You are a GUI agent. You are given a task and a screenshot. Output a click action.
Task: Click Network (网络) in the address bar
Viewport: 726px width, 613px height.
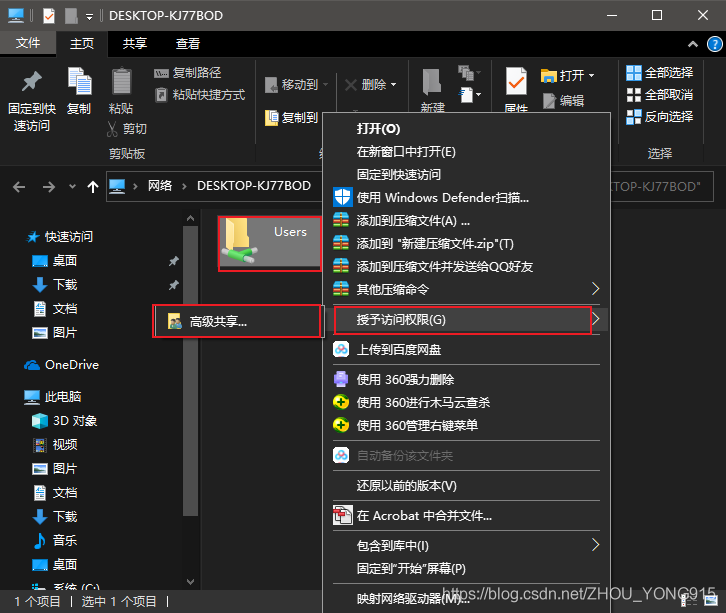click(x=160, y=186)
